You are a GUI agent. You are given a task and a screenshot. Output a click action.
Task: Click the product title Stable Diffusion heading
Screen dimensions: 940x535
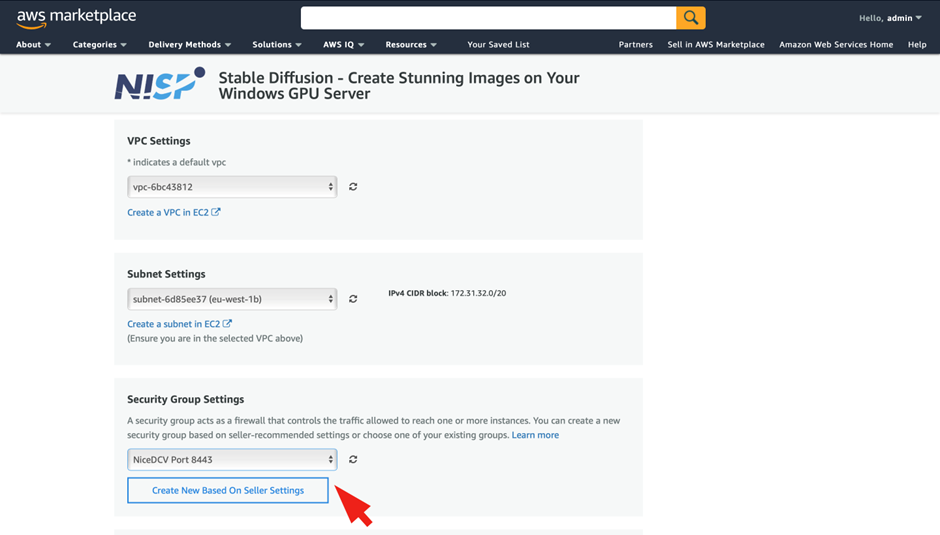(x=399, y=86)
